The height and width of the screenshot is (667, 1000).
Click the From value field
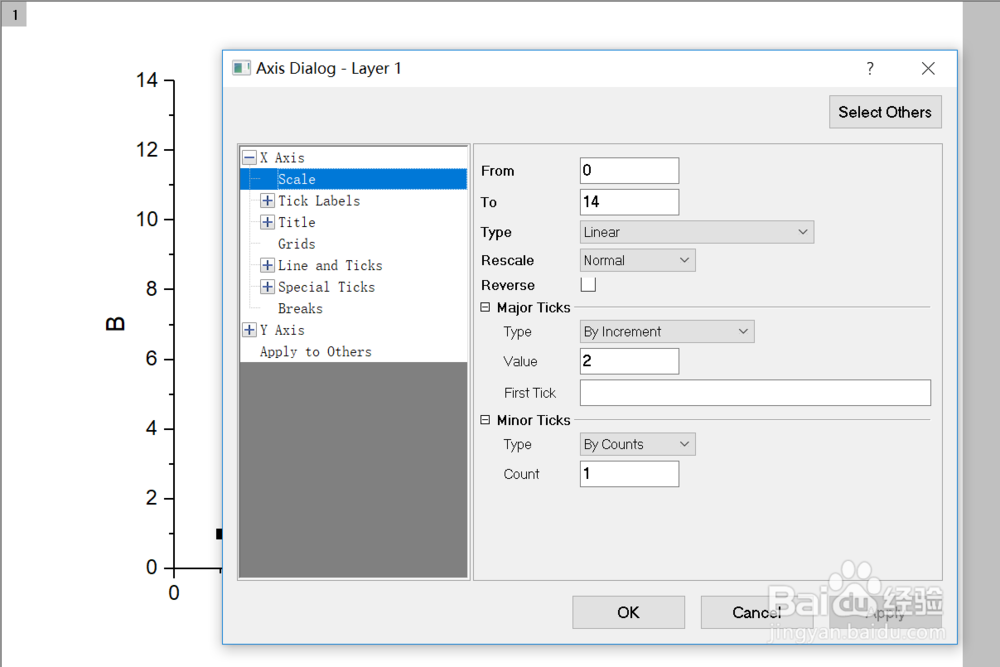tap(629, 170)
